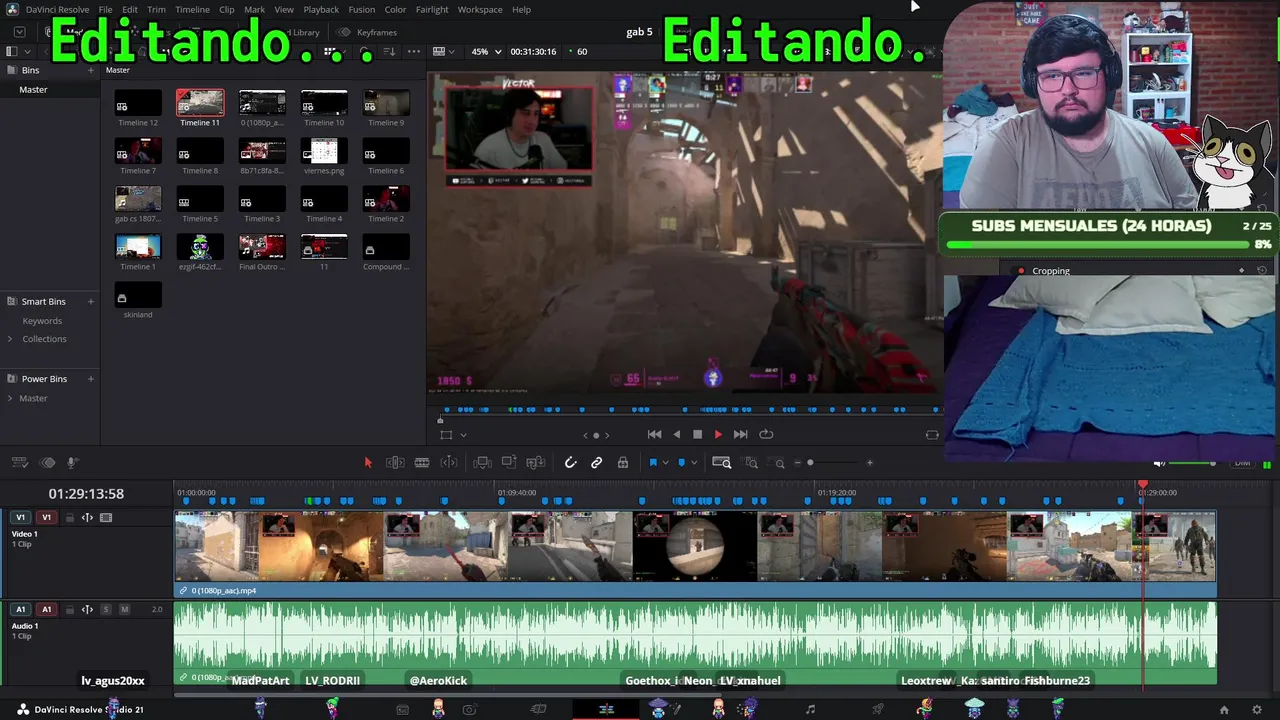Solo the Audio 1 track

click(106, 609)
